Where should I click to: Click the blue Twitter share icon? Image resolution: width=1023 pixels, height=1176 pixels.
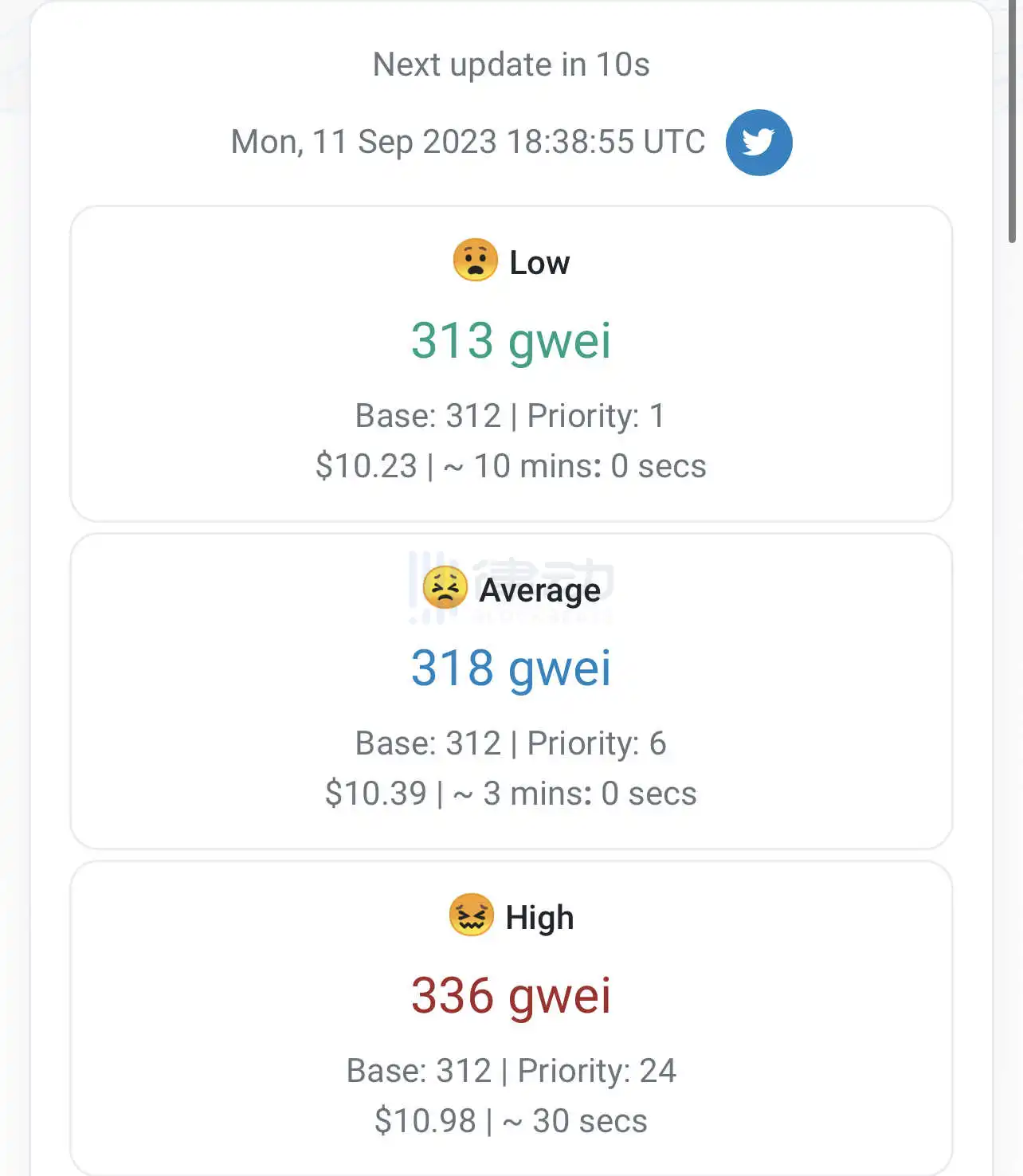pyautogui.click(x=758, y=143)
